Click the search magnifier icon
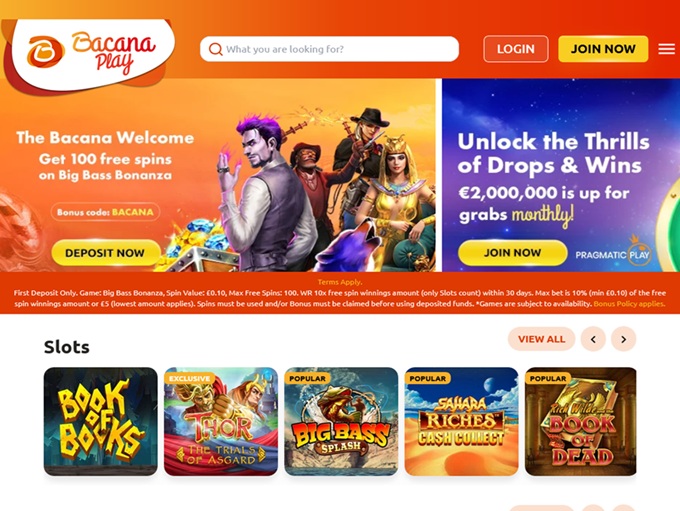This screenshot has width=680, height=511. tap(216, 49)
